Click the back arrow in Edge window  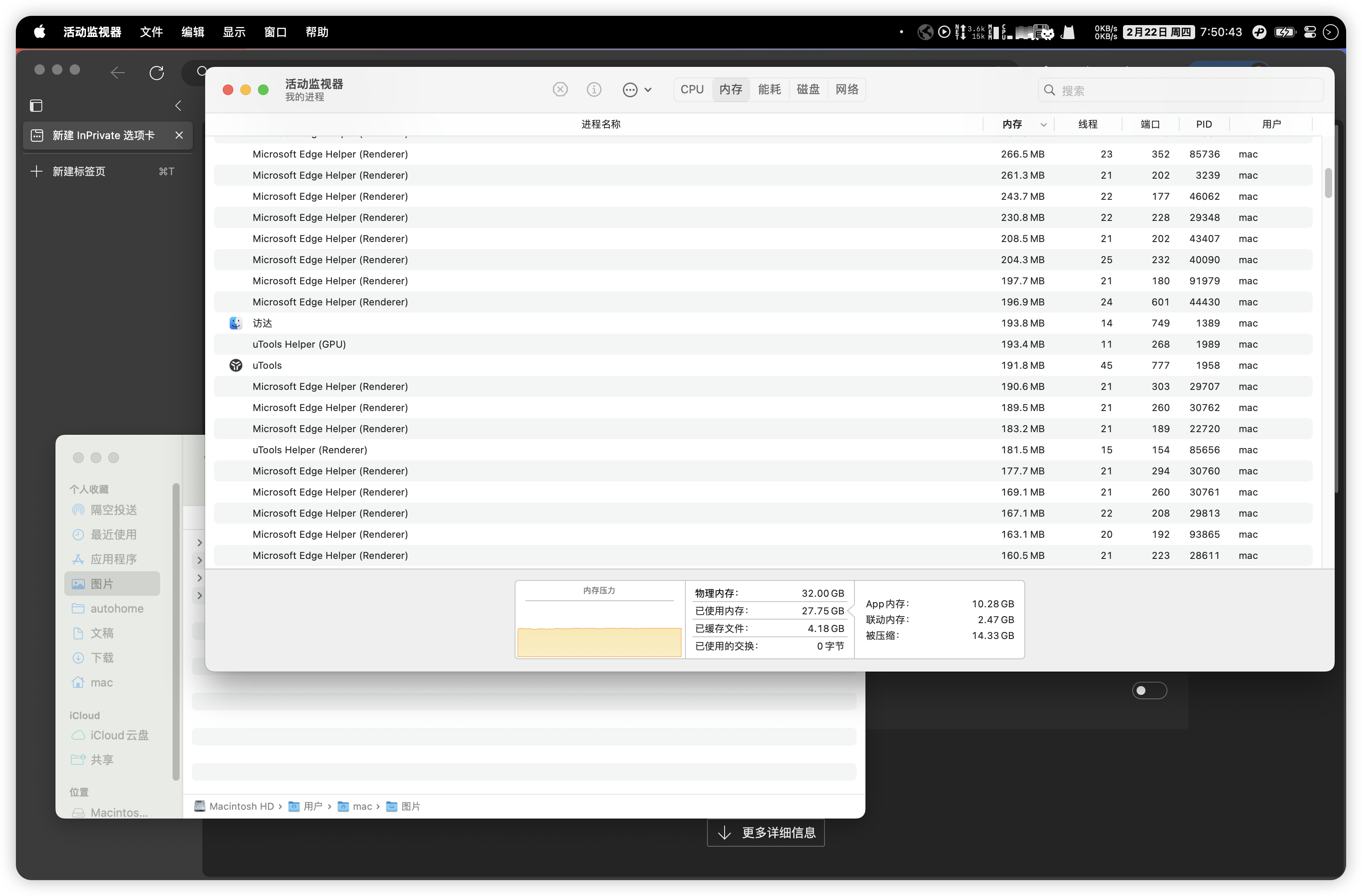[117, 73]
